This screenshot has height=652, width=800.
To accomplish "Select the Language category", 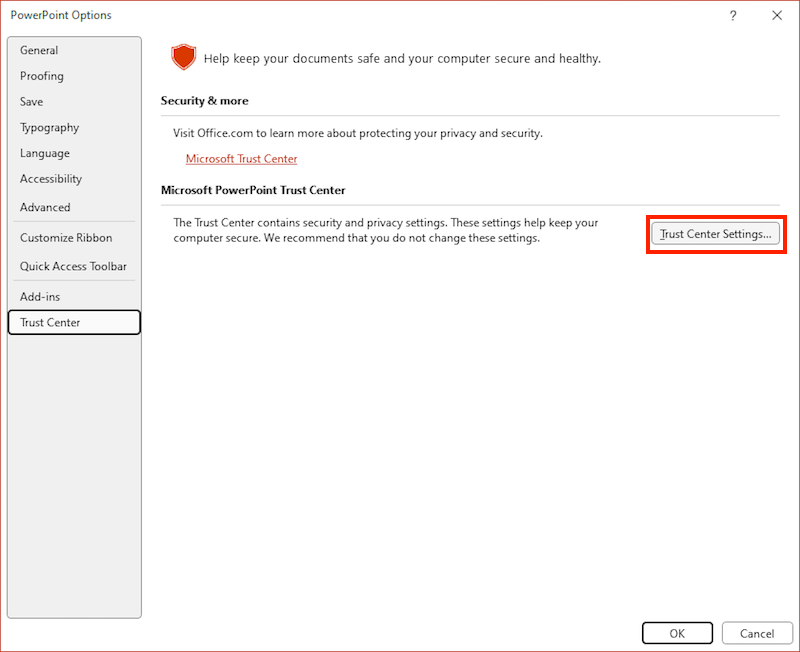I will click(x=74, y=153).
